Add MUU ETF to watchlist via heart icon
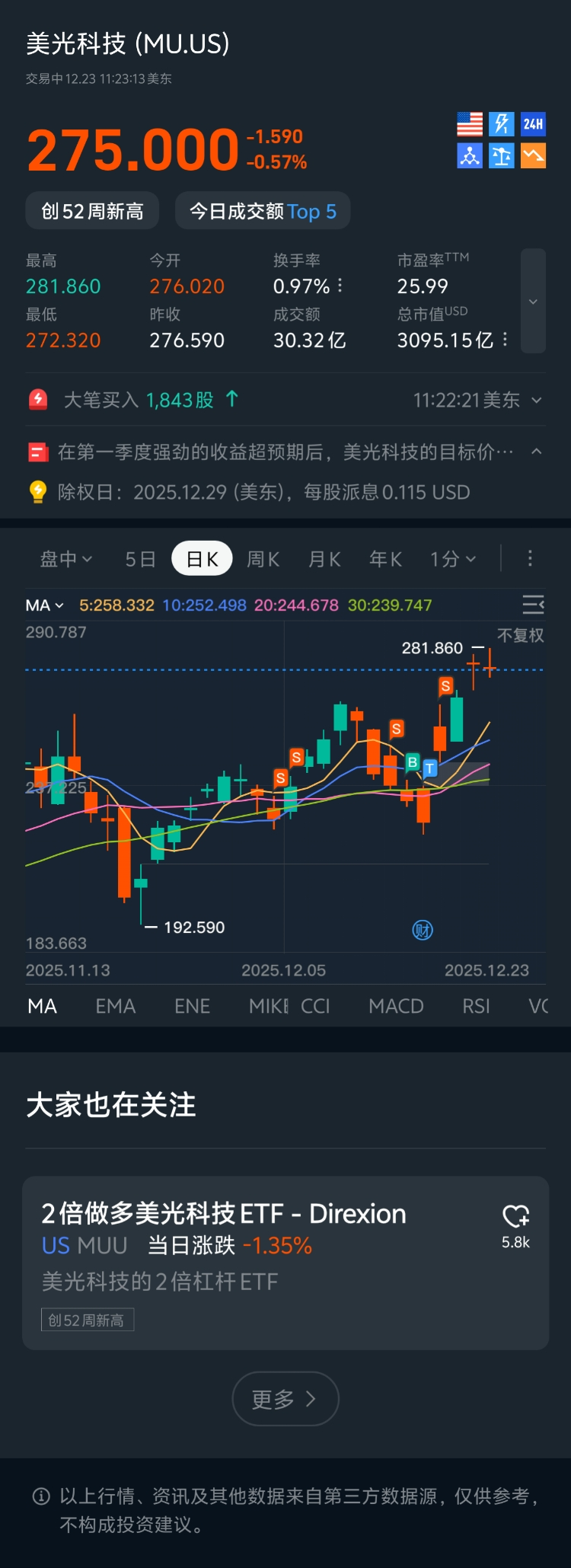The image size is (571, 1568). tap(515, 1216)
